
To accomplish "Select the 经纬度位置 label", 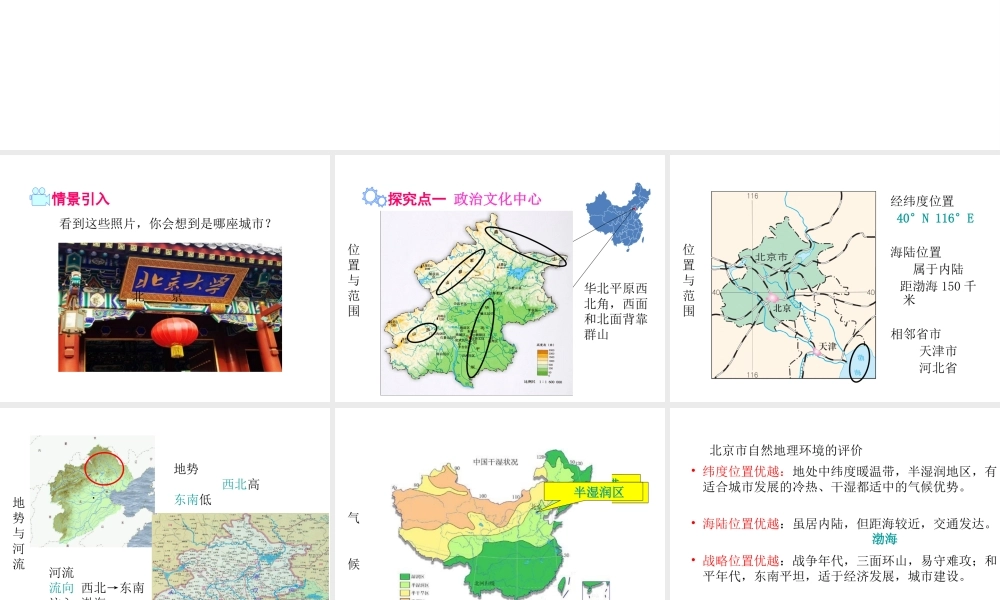I will point(922,201).
